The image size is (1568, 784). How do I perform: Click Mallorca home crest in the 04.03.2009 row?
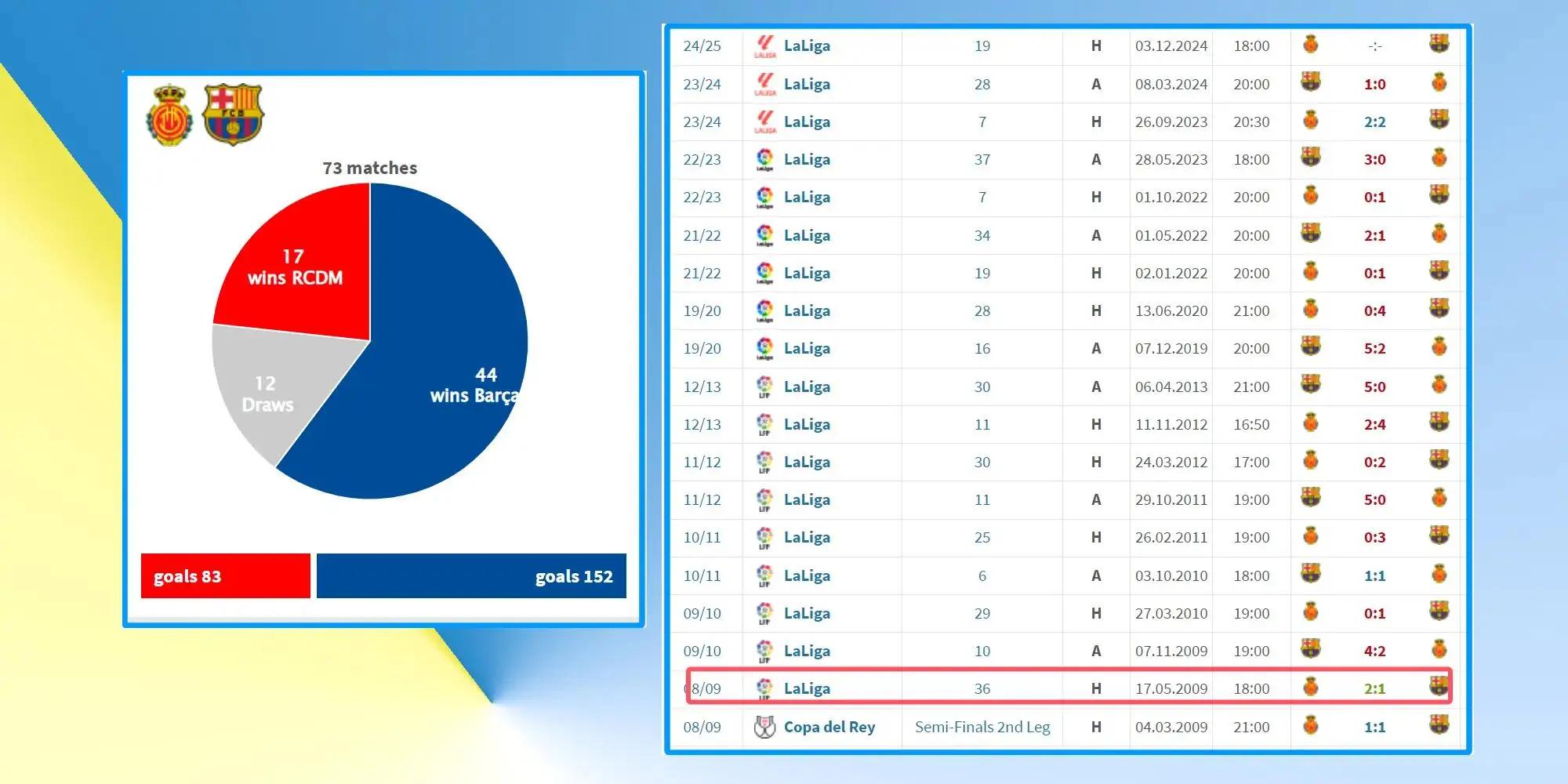(x=1310, y=725)
